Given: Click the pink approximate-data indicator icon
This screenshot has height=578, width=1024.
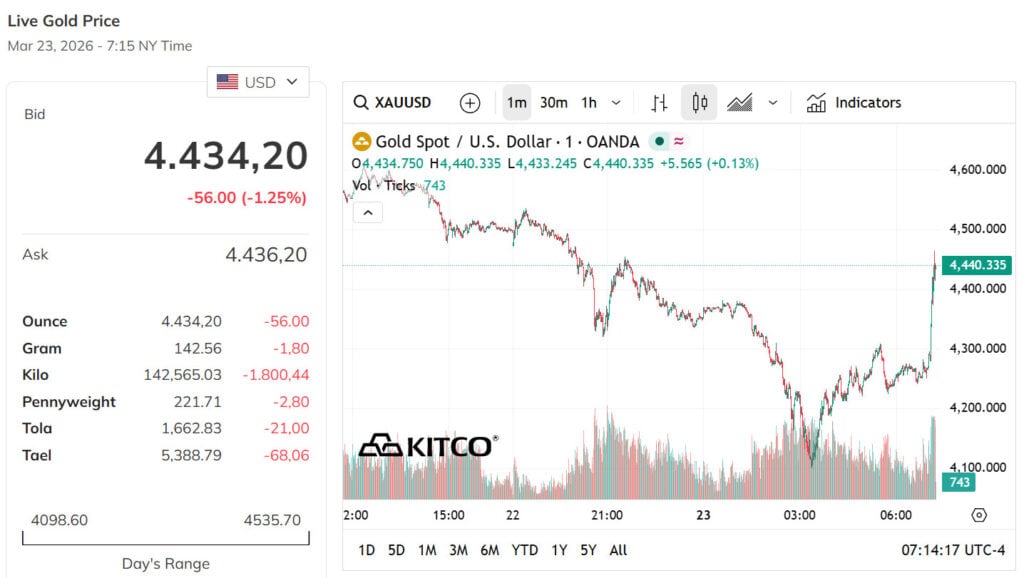Looking at the screenshot, I should pos(679,142).
